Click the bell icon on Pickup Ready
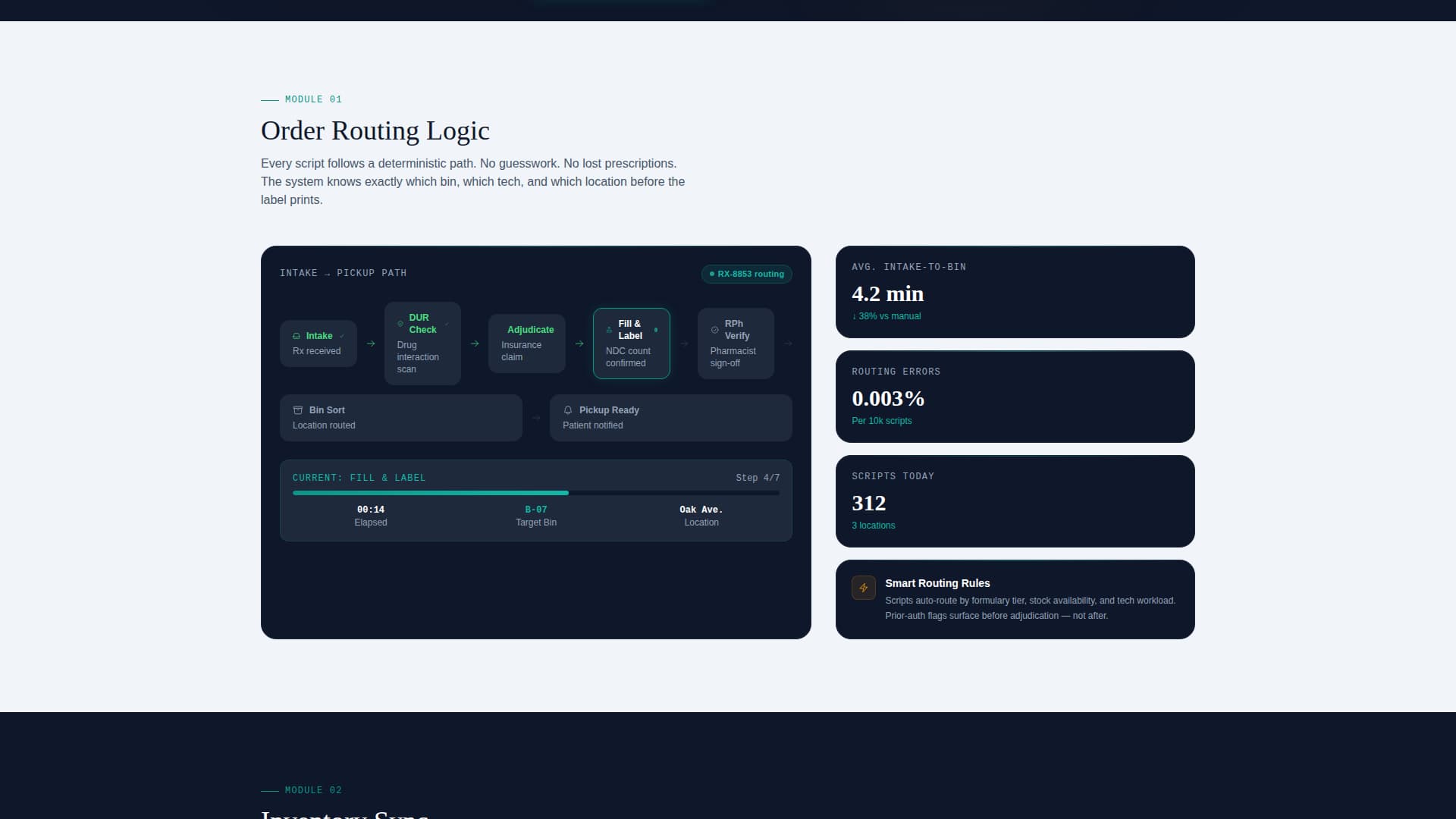The height and width of the screenshot is (819, 1456). click(568, 410)
